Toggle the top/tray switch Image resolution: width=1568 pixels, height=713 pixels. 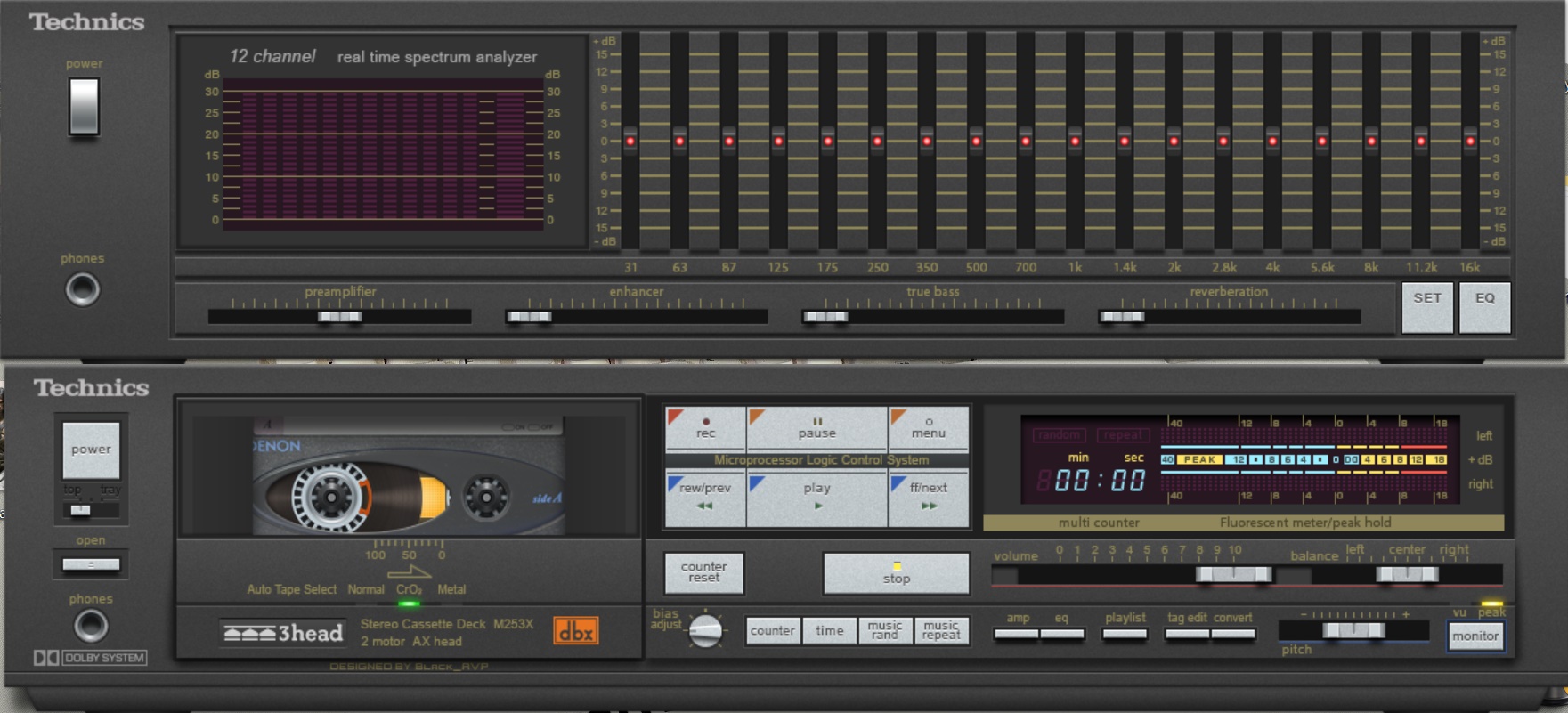[81, 510]
